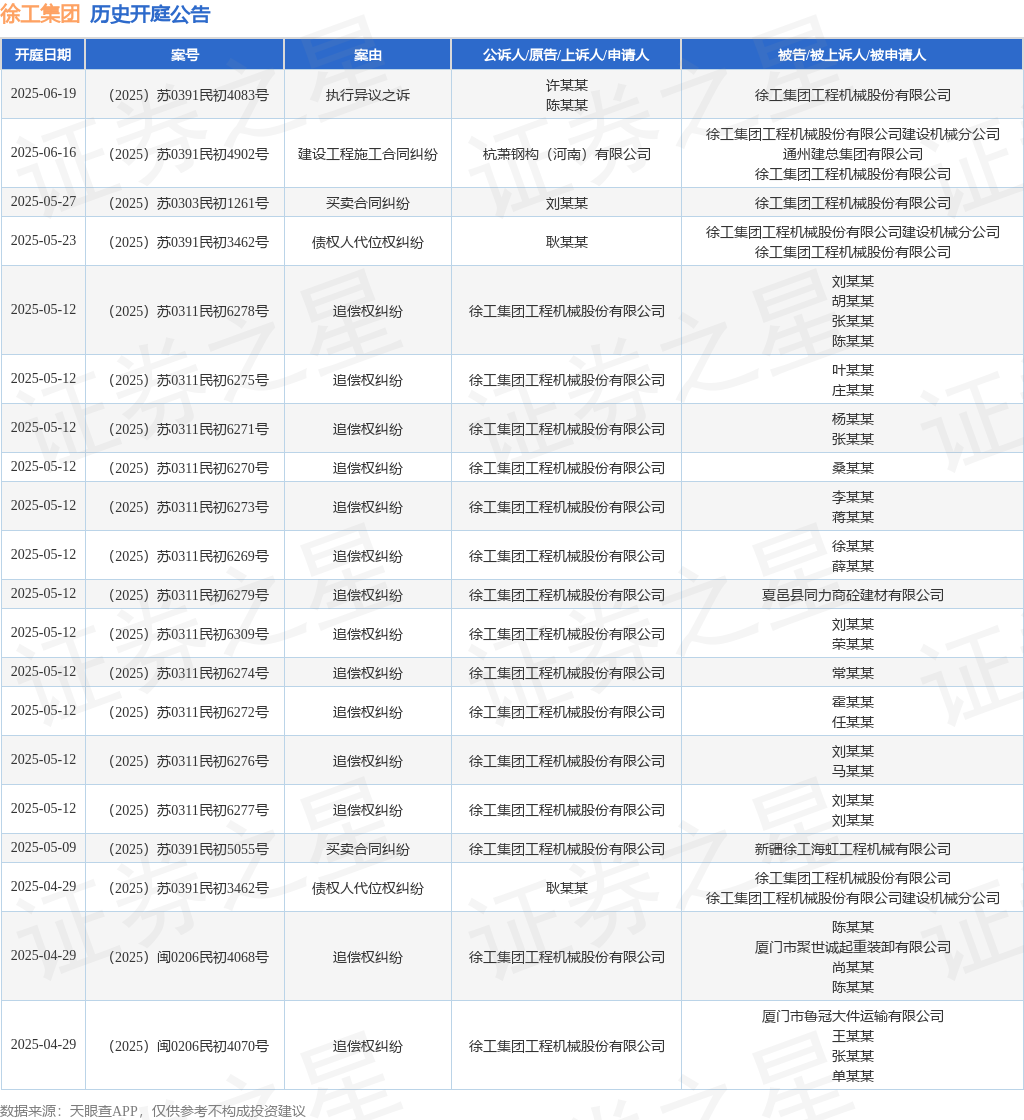1024x1120 pixels.
Task: Click defendant 厦门市聚世诚起重装卸有限公司
Action: point(853,947)
